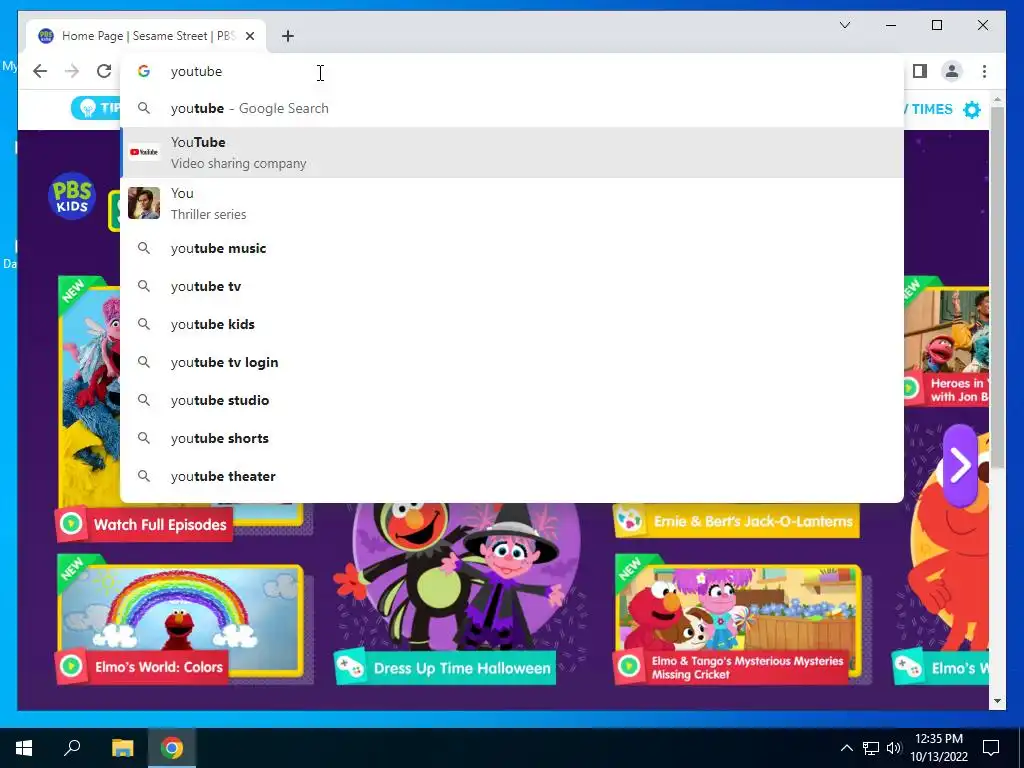The width and height of the screenshot is (1024, 768).
Task: Click the Chrome taskbar icon
Action: (172, 748)
